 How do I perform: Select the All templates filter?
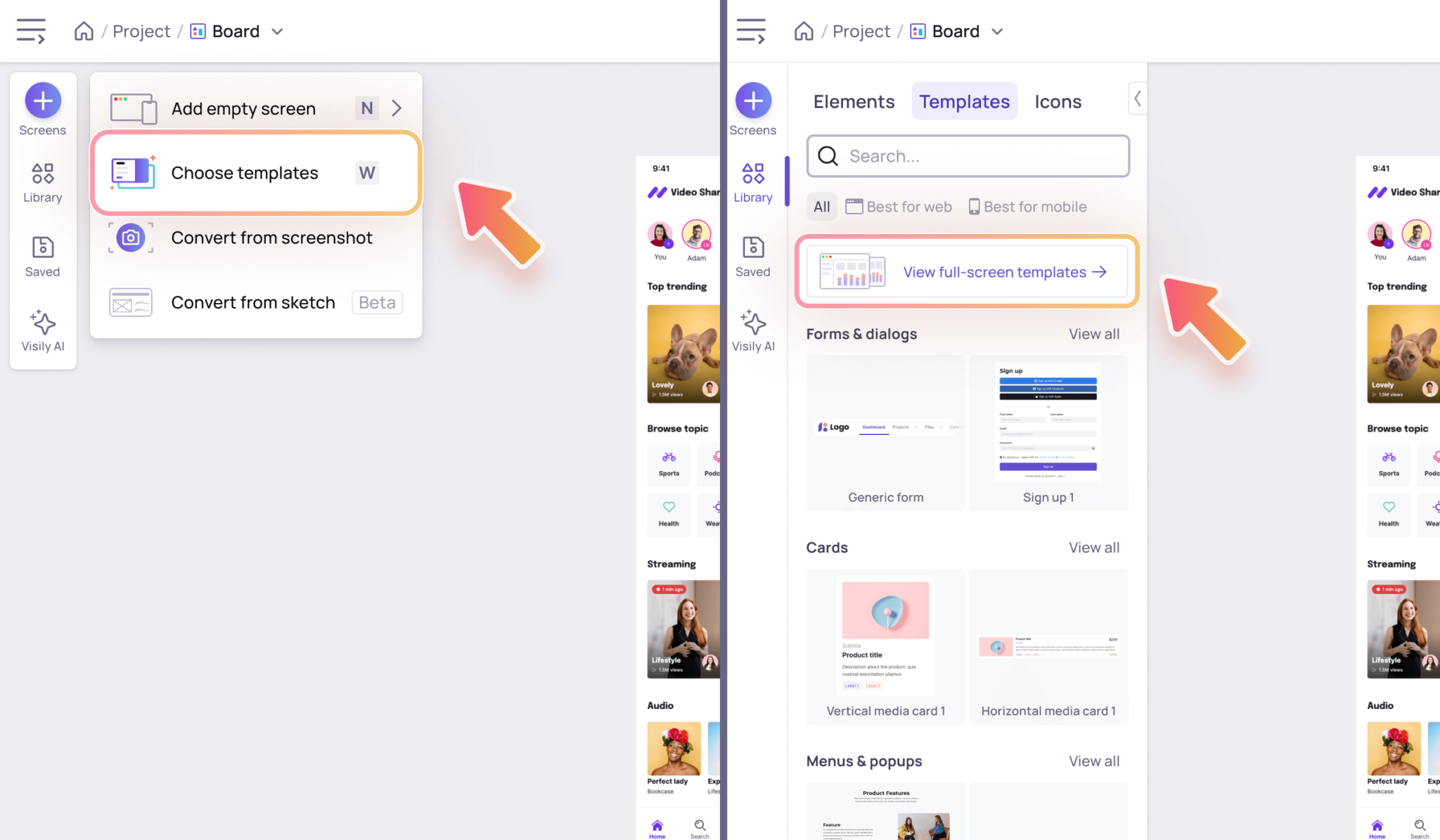pos(821,207)
